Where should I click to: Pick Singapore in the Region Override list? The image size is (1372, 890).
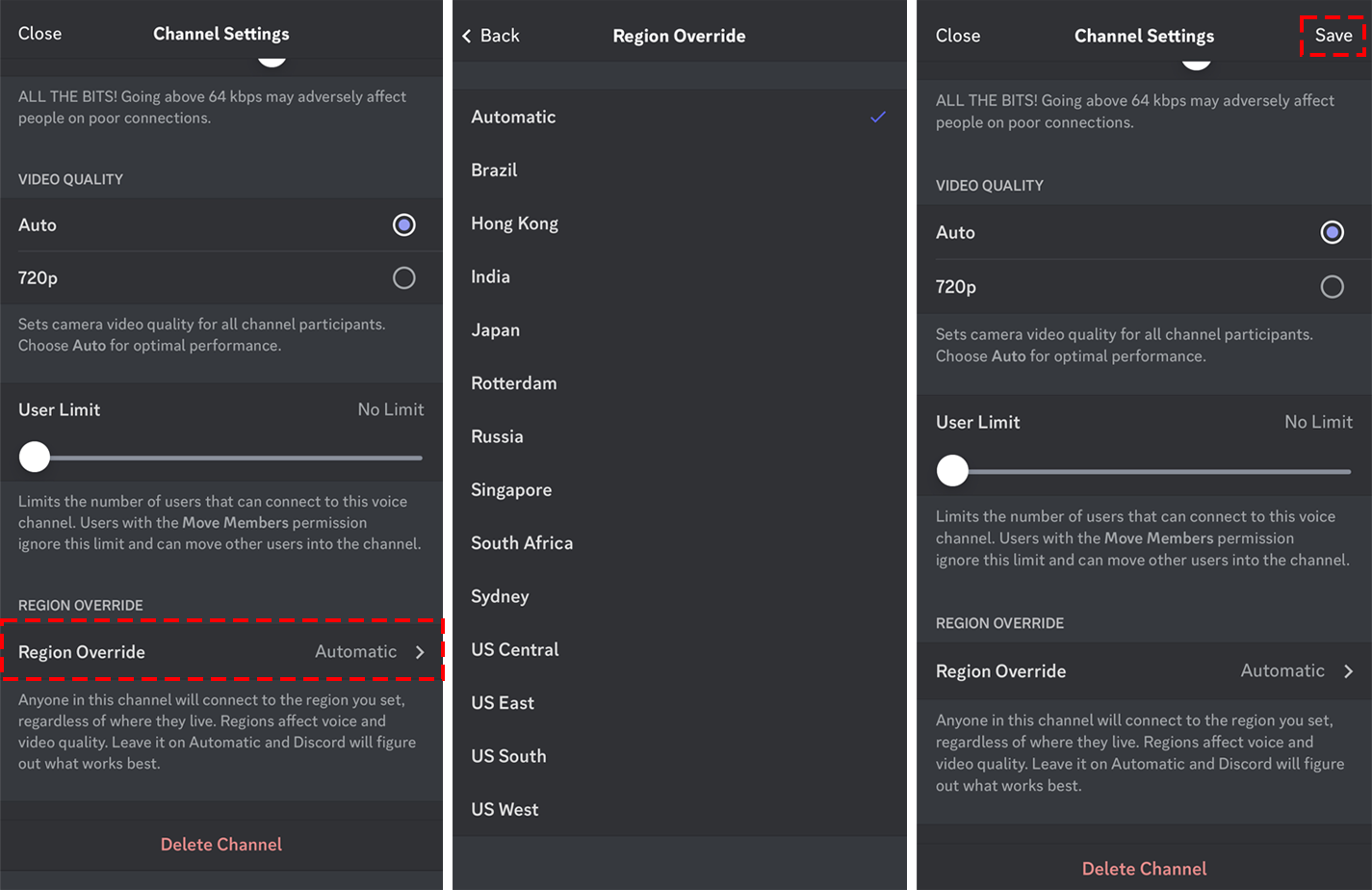pyautogui.click(x=510, y=488)
